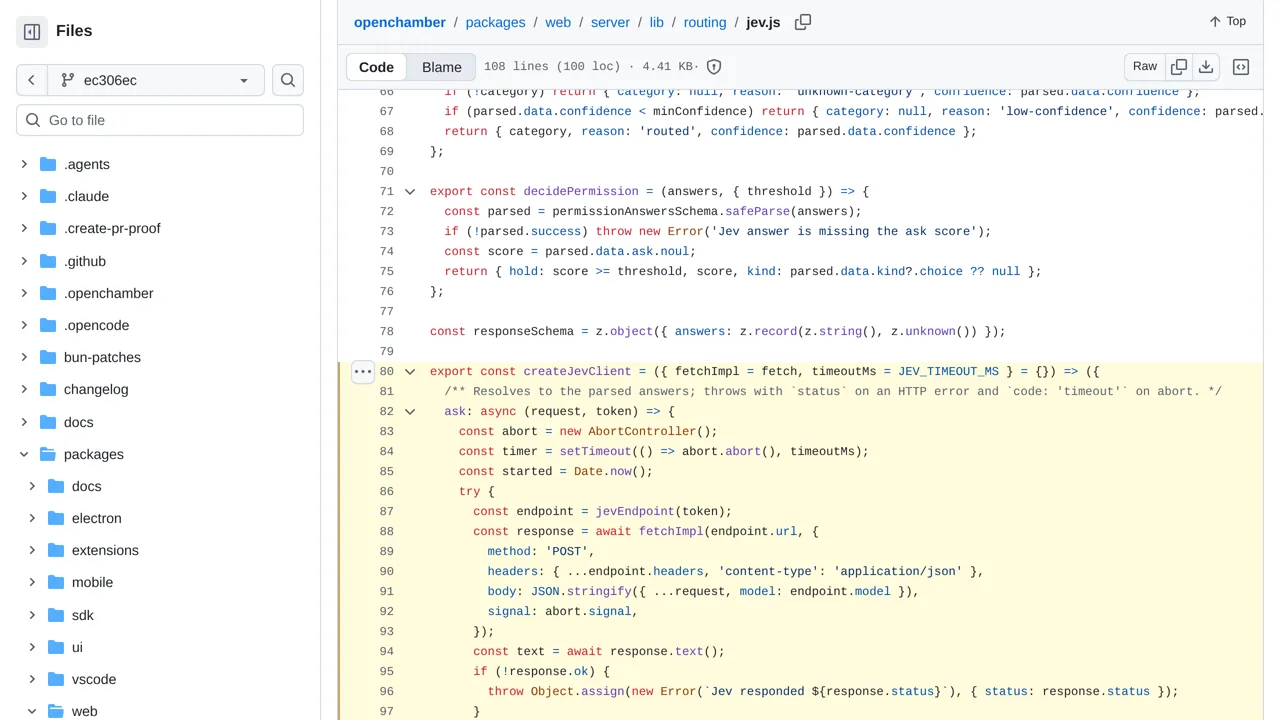This screenshot has width=1280, height=720.
Task: Open the web breadcrumb link
Action: [558, 22]
